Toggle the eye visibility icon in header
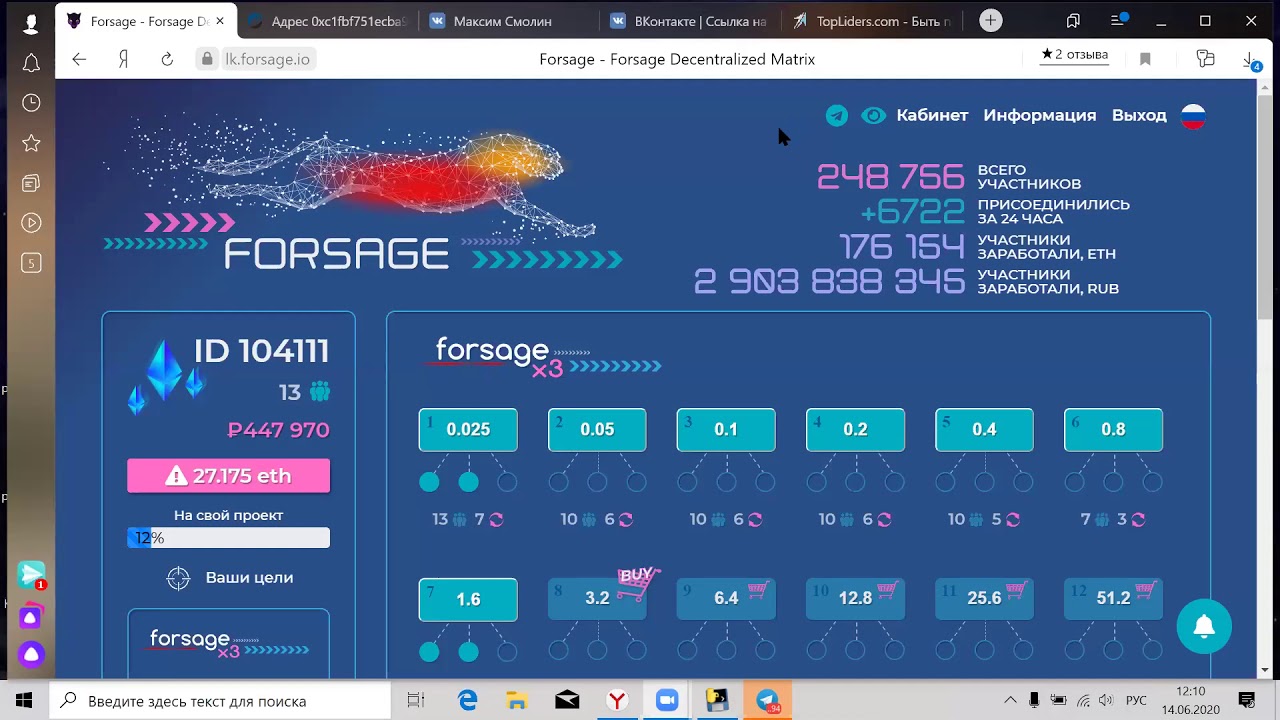The image size is (1280, 720). coord(873,116)
